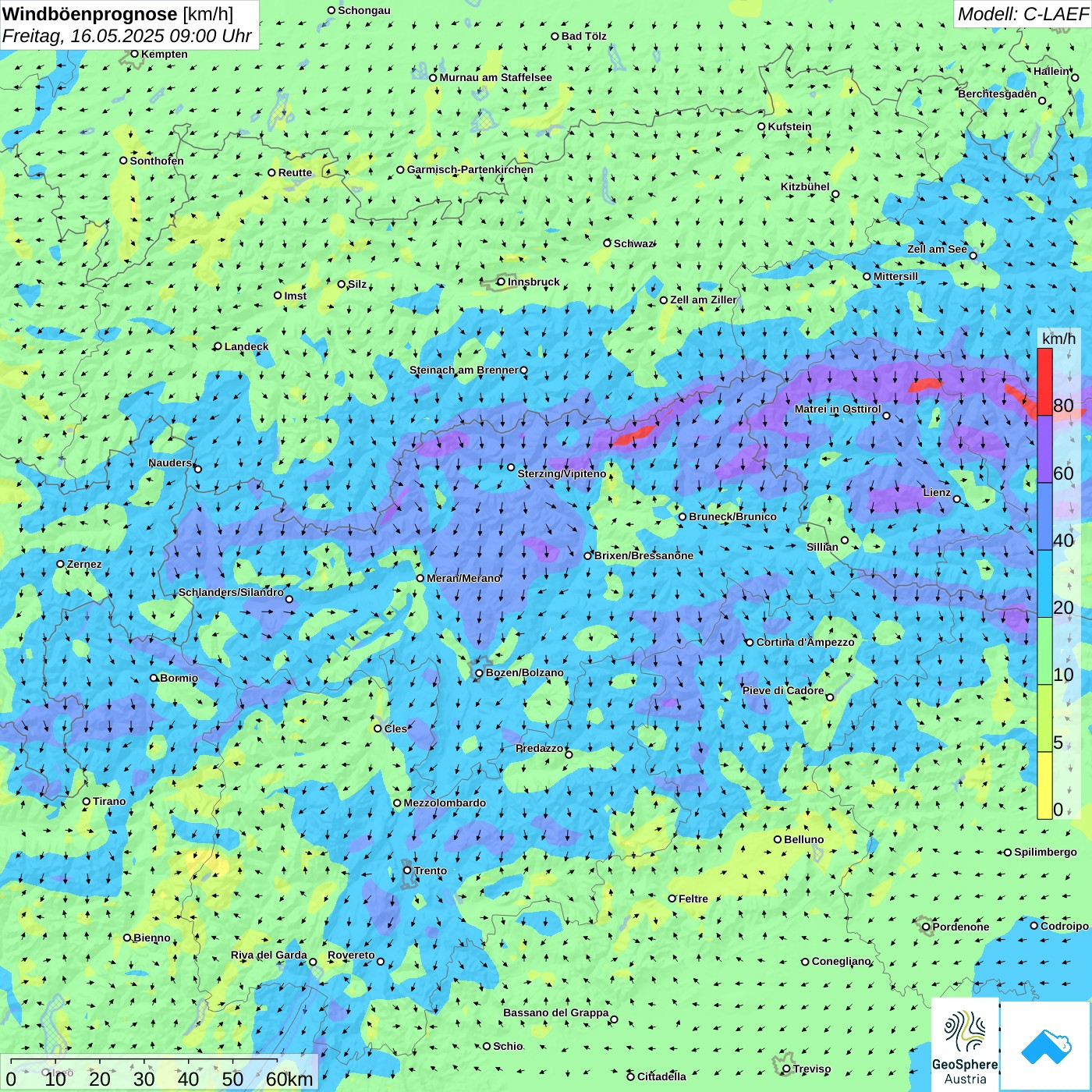Click the Imst town label

(295, 296)
